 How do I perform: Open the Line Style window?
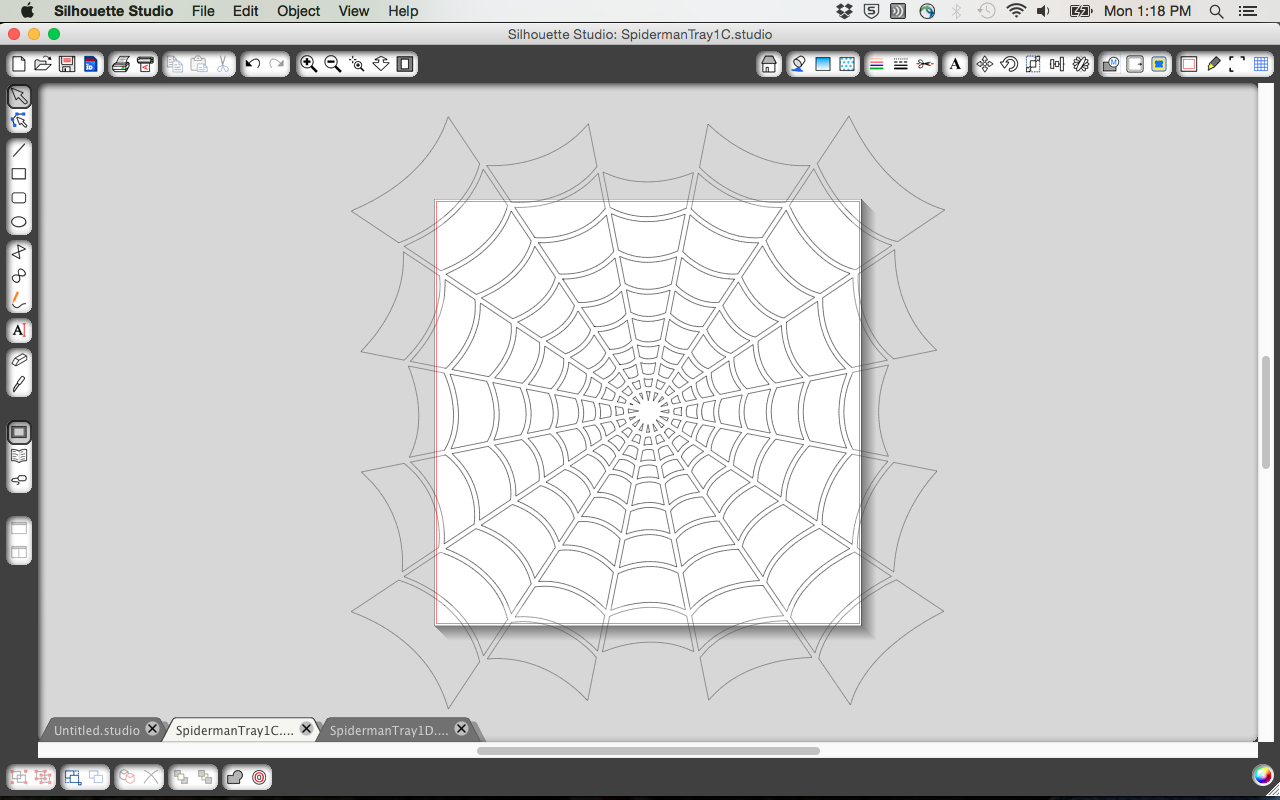[901, 64]
